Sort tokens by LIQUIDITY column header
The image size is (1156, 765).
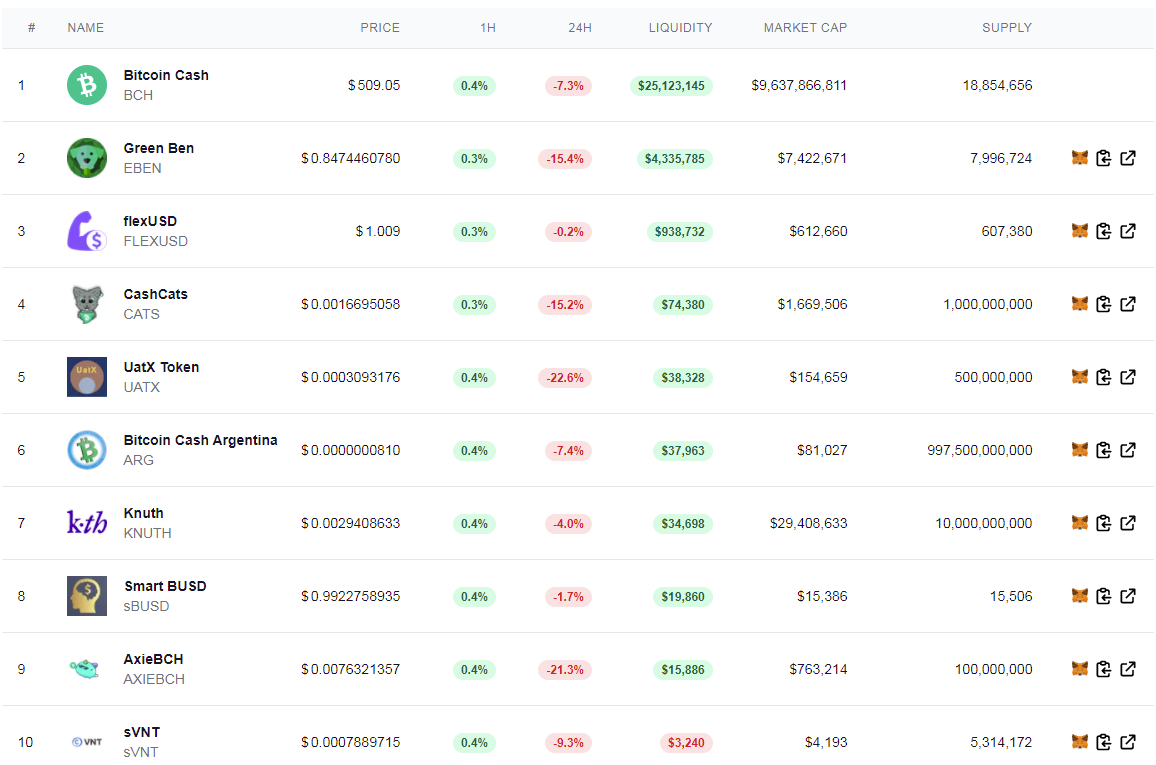(680, 27)
